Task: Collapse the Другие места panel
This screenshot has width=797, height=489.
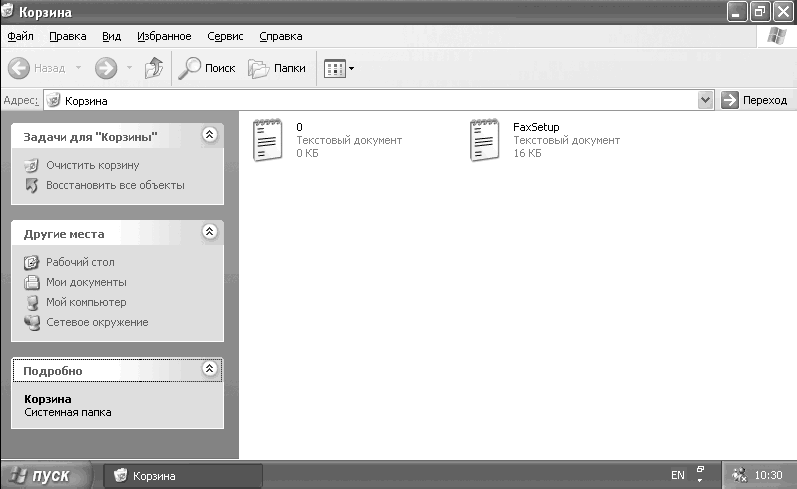Action: coord(209,232)
